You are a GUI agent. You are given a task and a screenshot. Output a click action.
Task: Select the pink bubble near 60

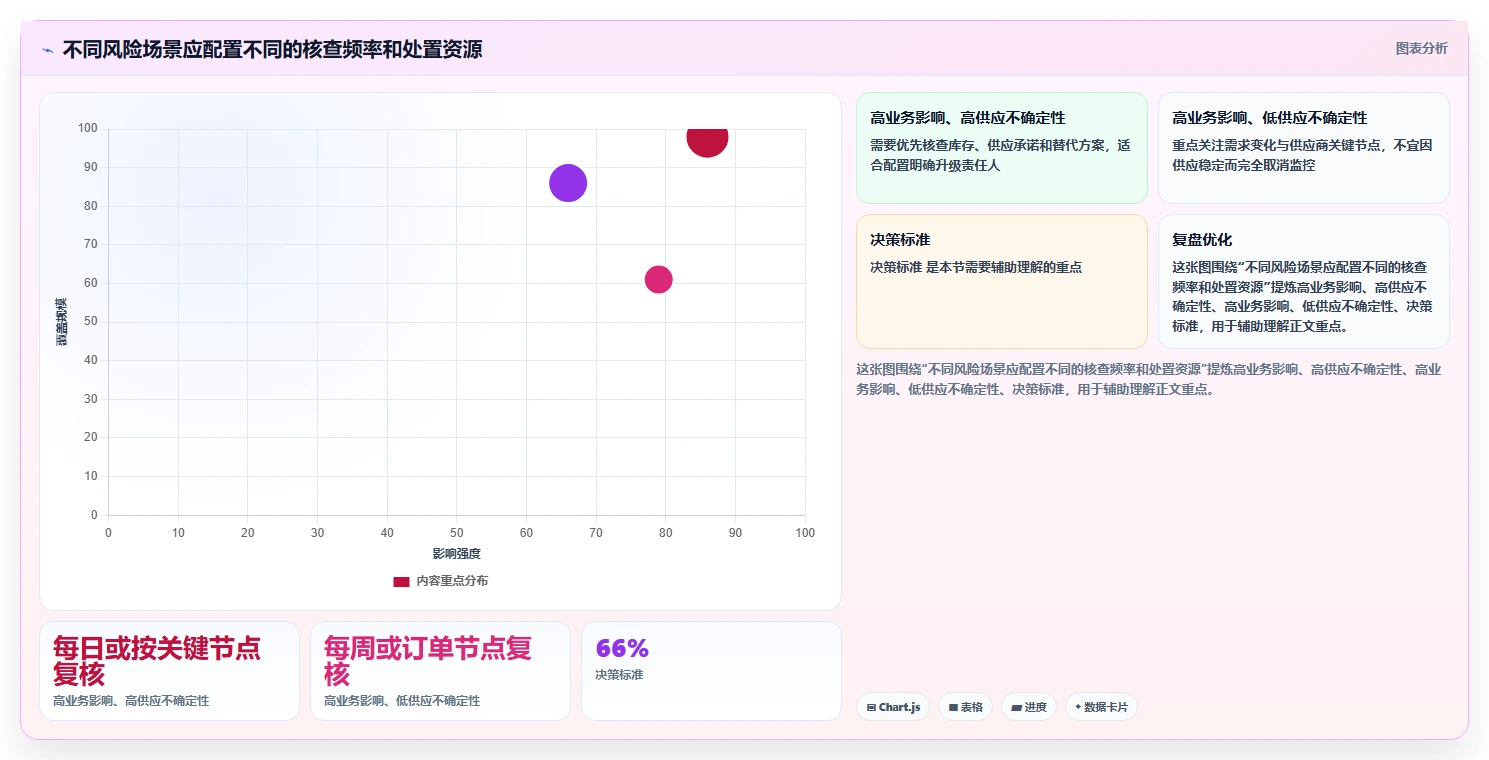658,280
